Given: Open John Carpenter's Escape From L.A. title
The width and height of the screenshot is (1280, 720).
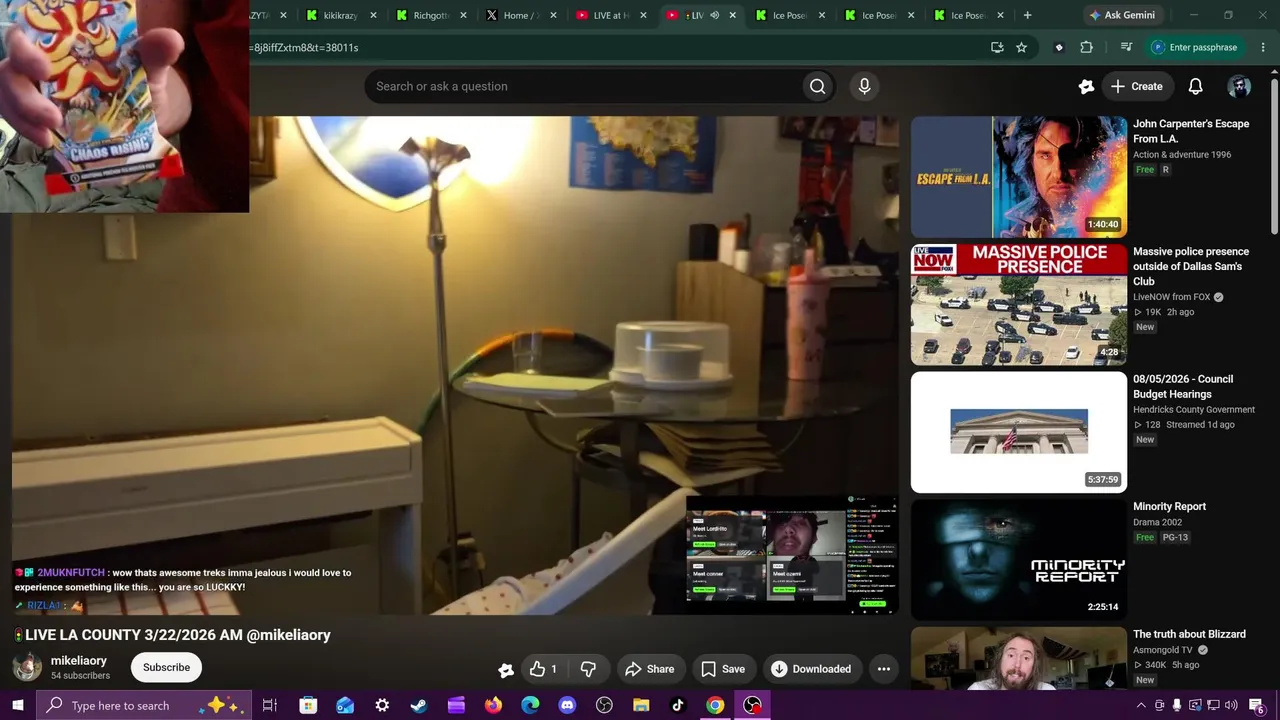Looking at the screenshot, I should (1191, 131).
